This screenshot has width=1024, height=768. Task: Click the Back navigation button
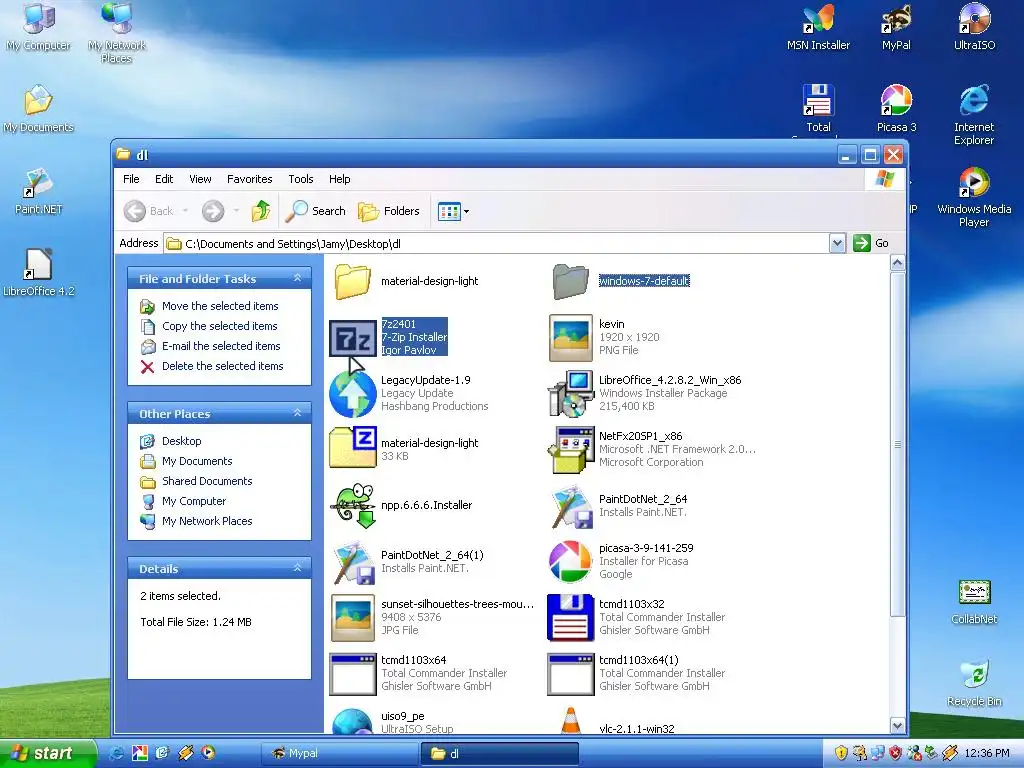click(x=149, y=211)
